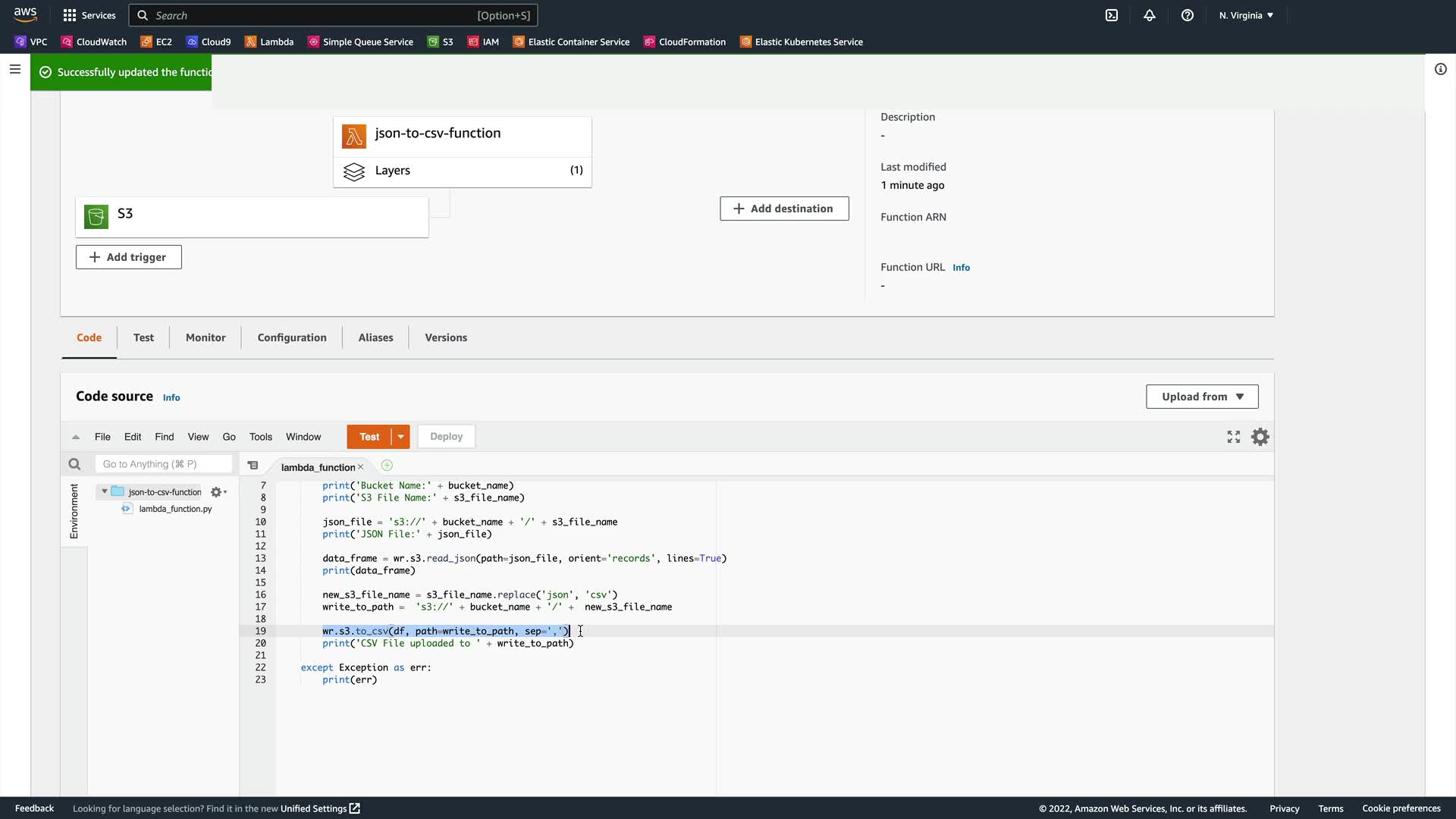Open new tab plus icon in editor
The height and width of the screenshot is (819, 1456).
coord(387,466)
